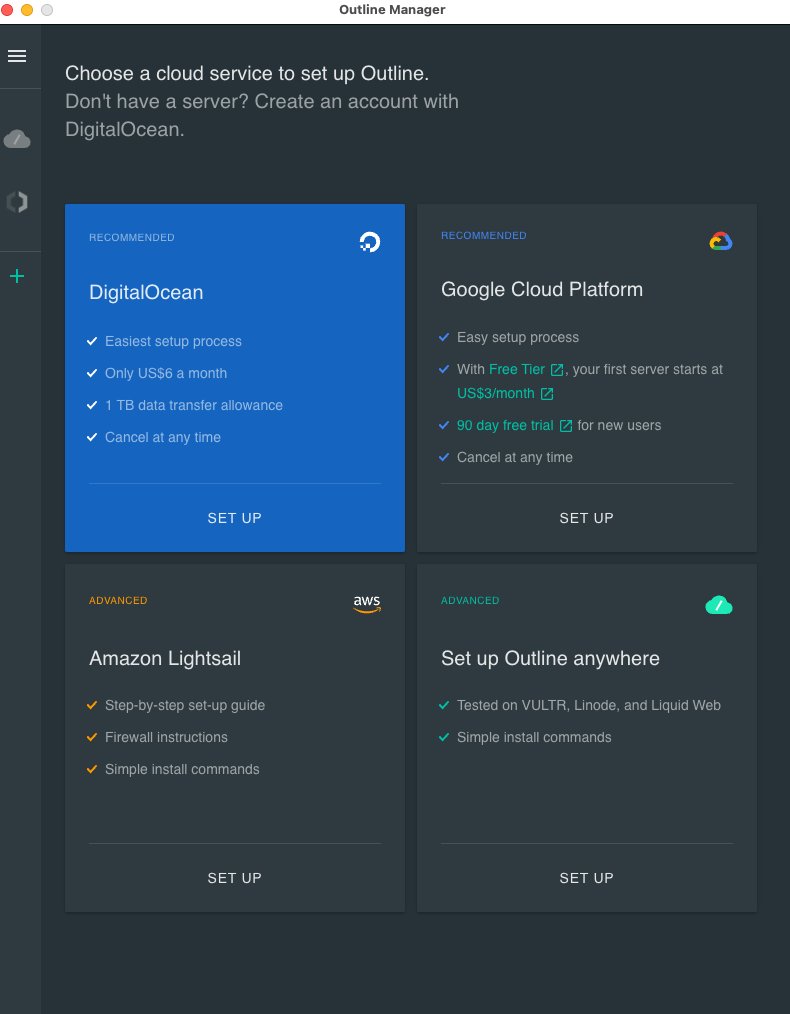Select the gray Outline cloud server icon in sidebar
This screenshot has width=790, height=1014.
click(x=17, y=139)
